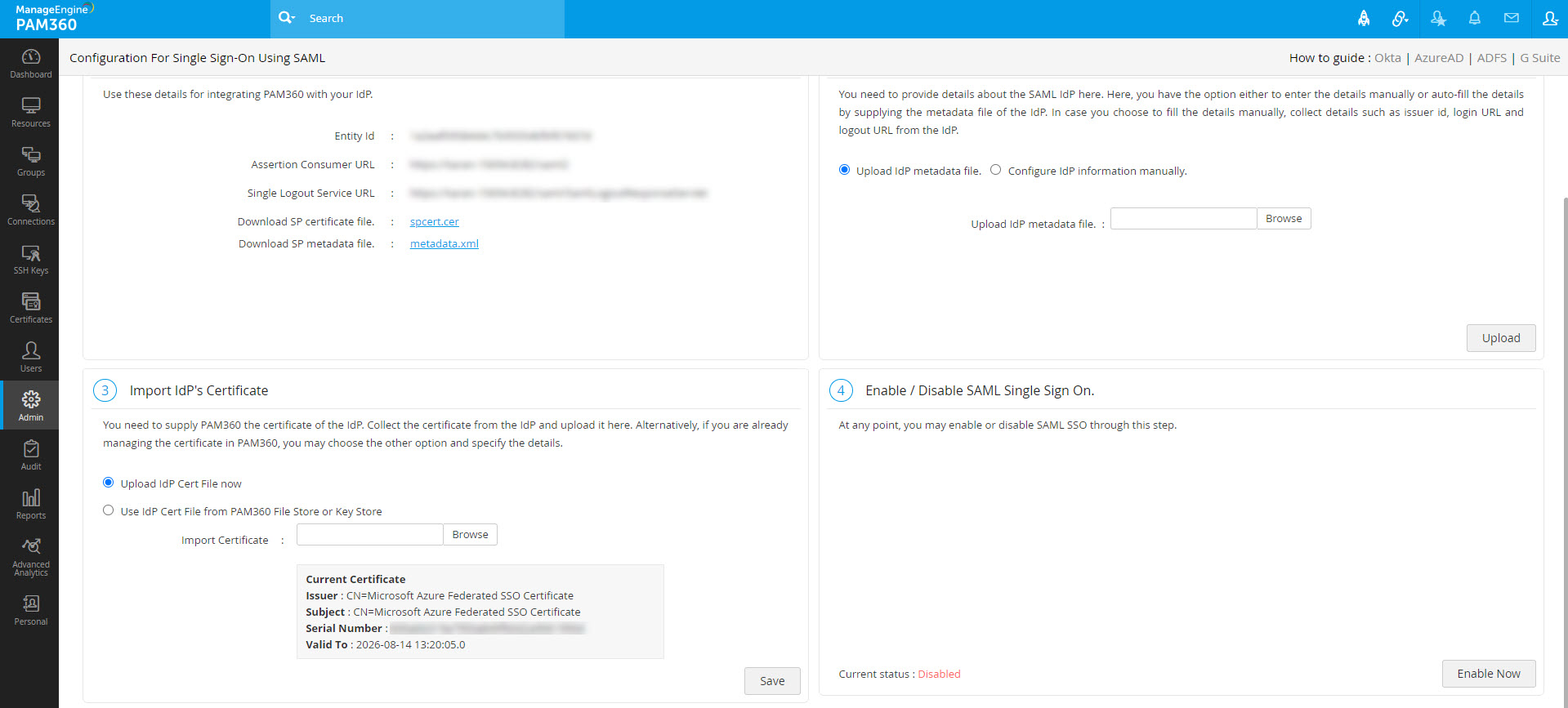Navigate to SSH Keys

[x=30, y=259]
